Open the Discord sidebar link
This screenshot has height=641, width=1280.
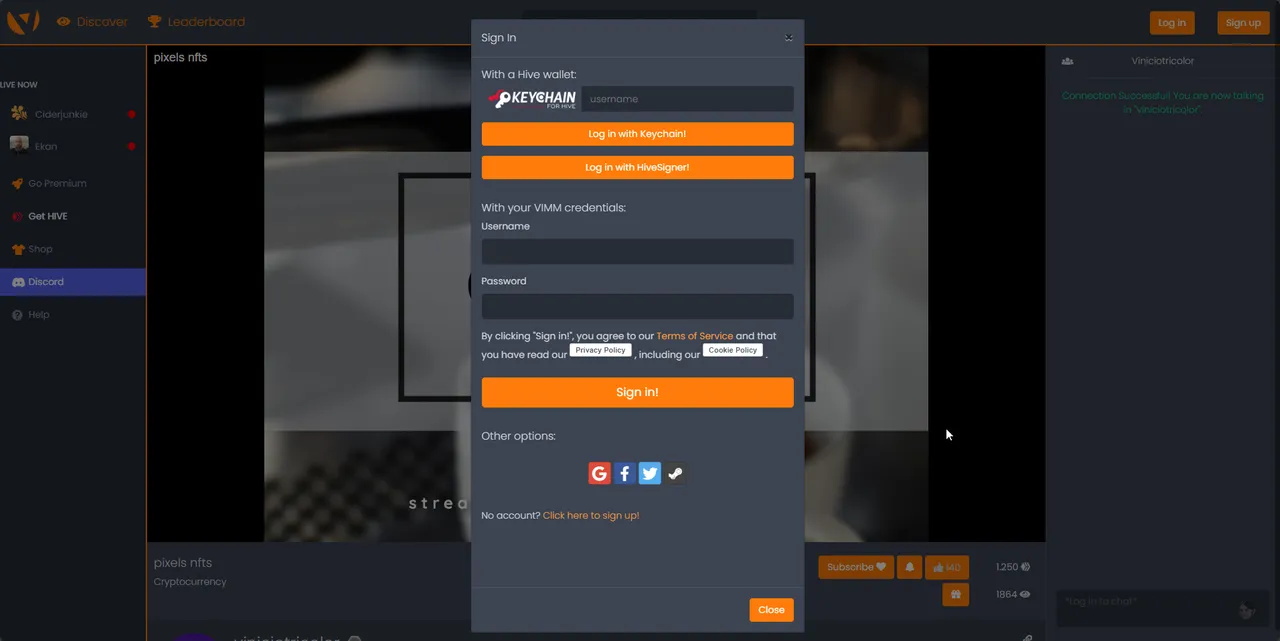click(72, 282)
